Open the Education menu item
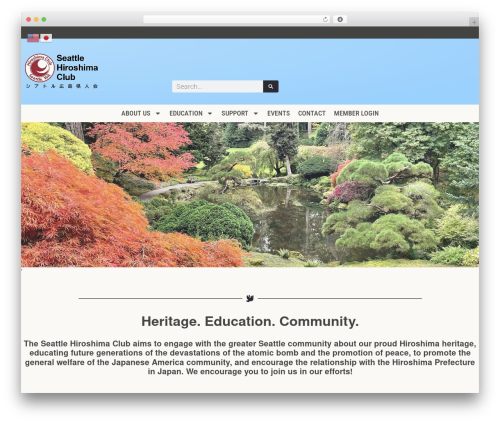This screenshot has height=423, width=500. pos(186,113)
